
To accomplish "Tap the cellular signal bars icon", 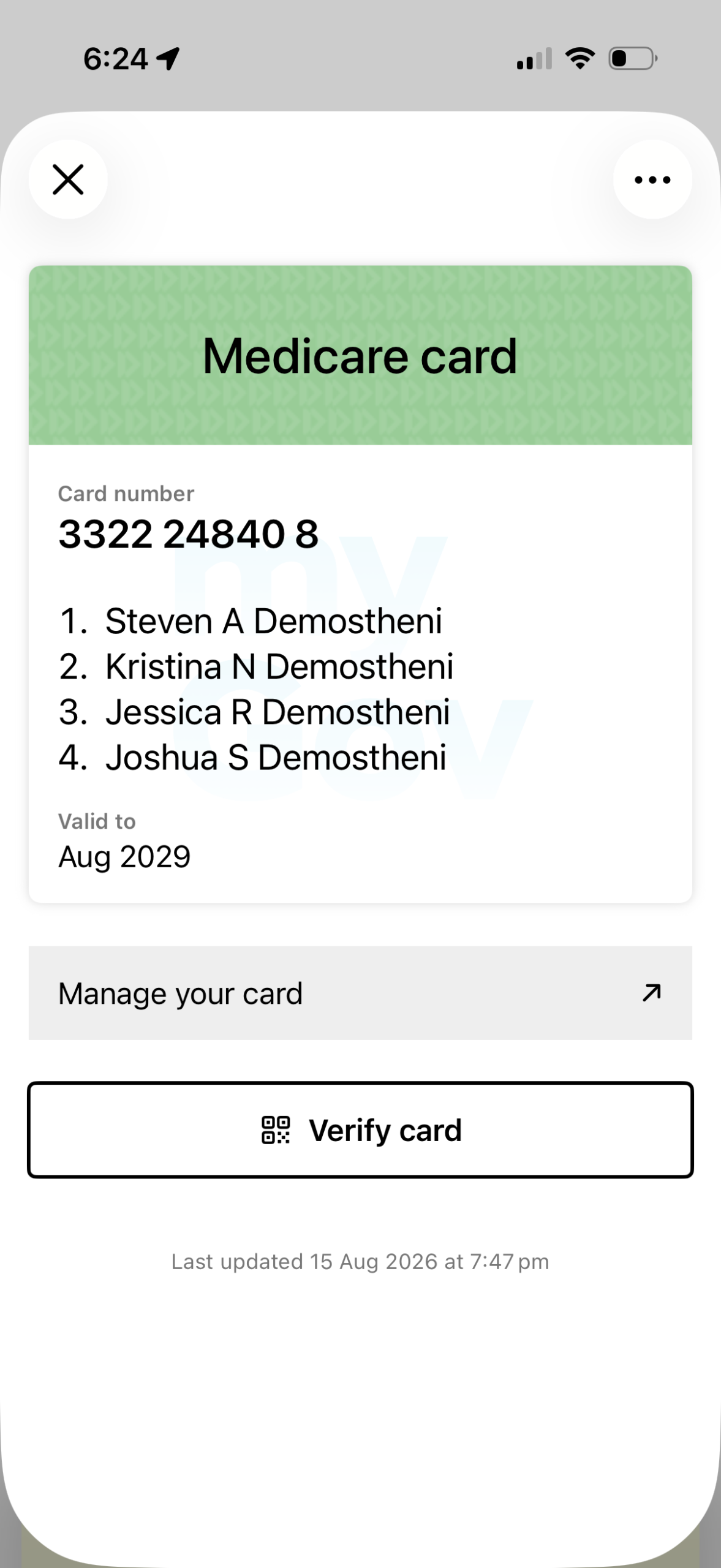I will click(x=534, y=58).
